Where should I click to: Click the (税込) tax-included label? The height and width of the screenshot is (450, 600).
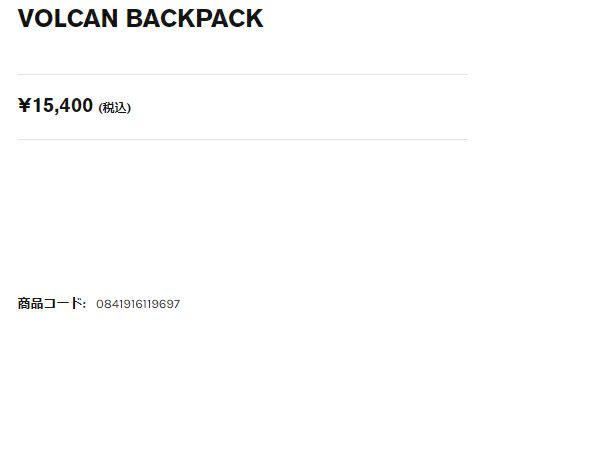115,108
